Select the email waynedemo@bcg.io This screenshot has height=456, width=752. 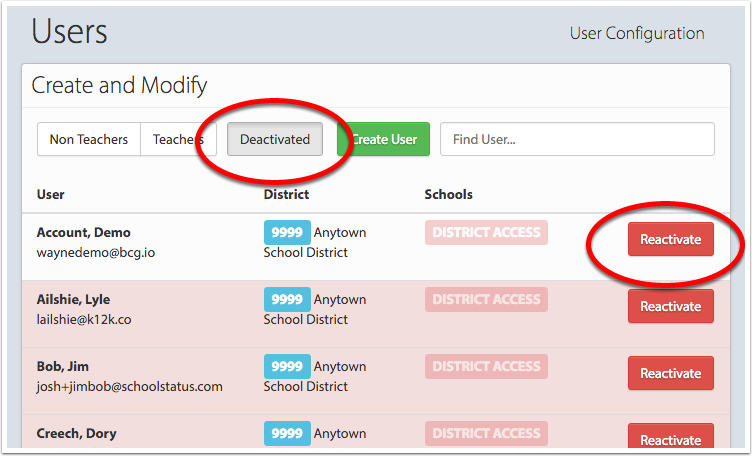[x=96, y=253]
